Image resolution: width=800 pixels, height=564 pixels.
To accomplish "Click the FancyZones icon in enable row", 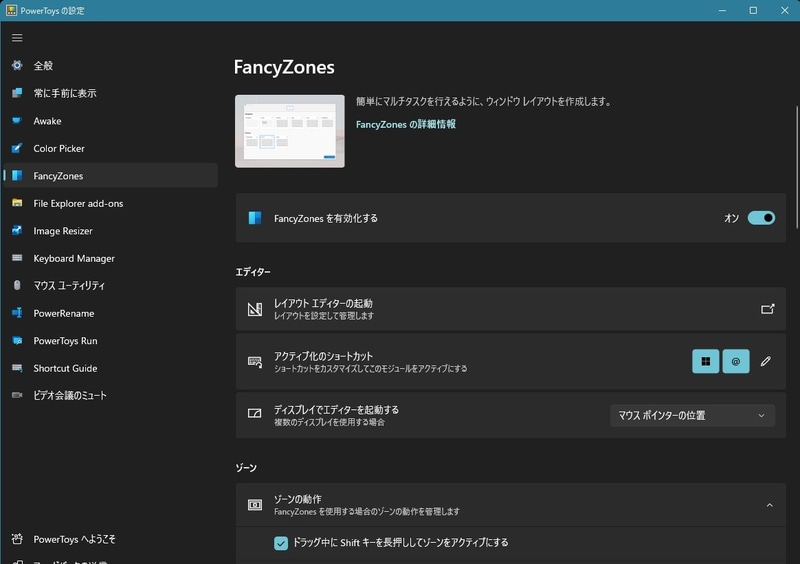I will click(255, 218).
